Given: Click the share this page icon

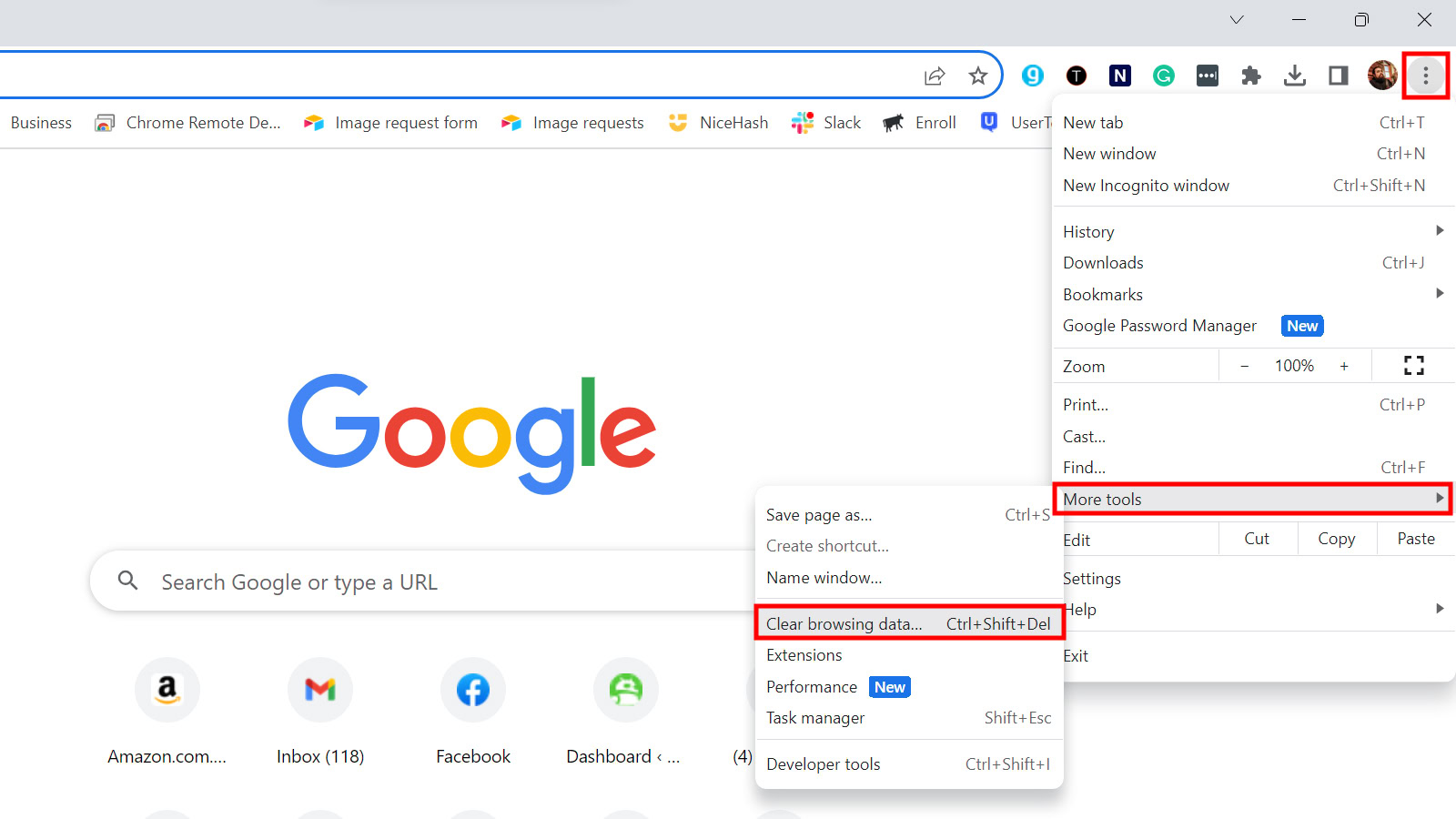Looking at the screenshot, I should click(935, 76).
